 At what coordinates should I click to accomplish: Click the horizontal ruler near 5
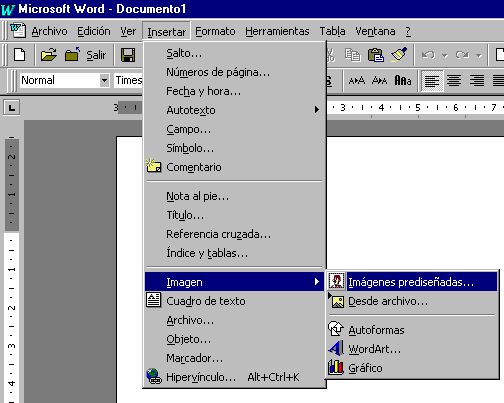tap(418, 108)
